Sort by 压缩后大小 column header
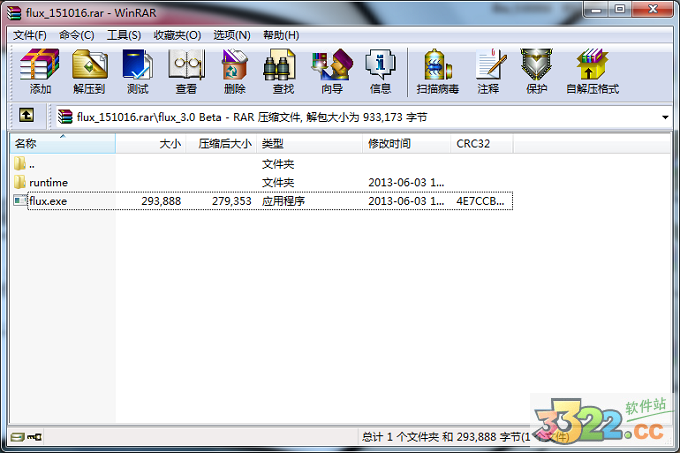 (221, 143)
